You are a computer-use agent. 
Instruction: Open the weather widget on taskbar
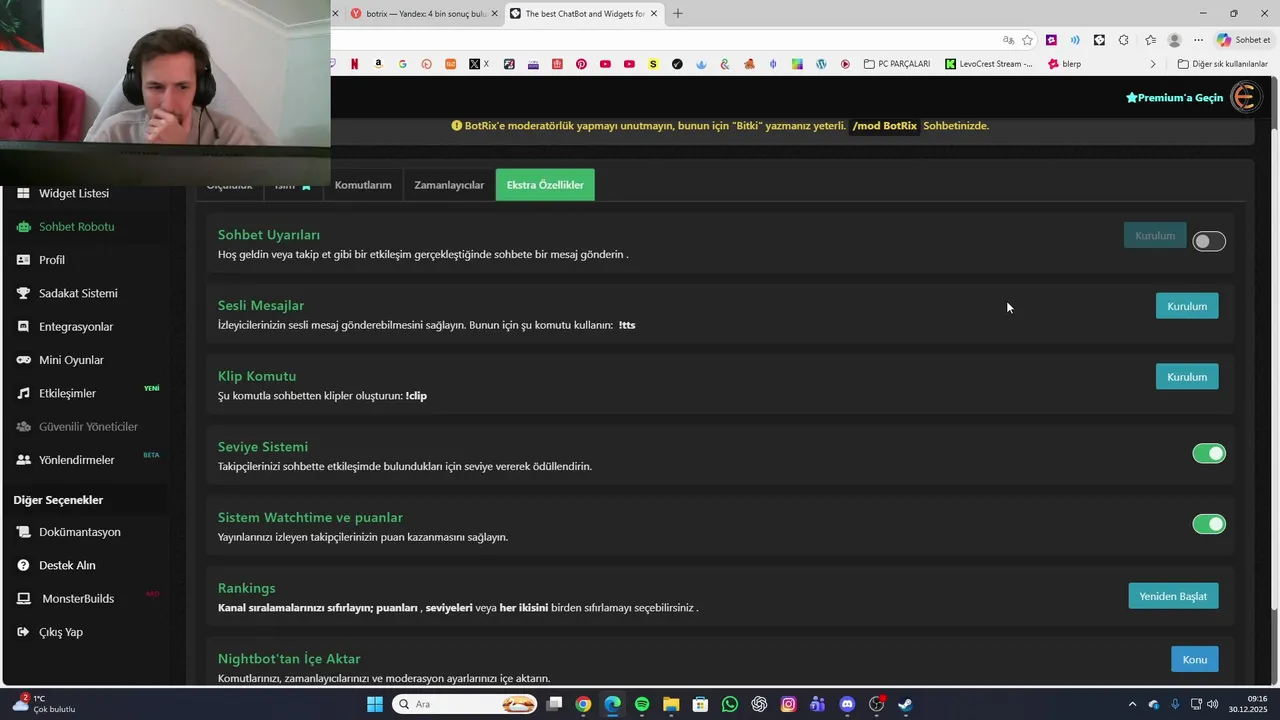(x=45, y=704)
